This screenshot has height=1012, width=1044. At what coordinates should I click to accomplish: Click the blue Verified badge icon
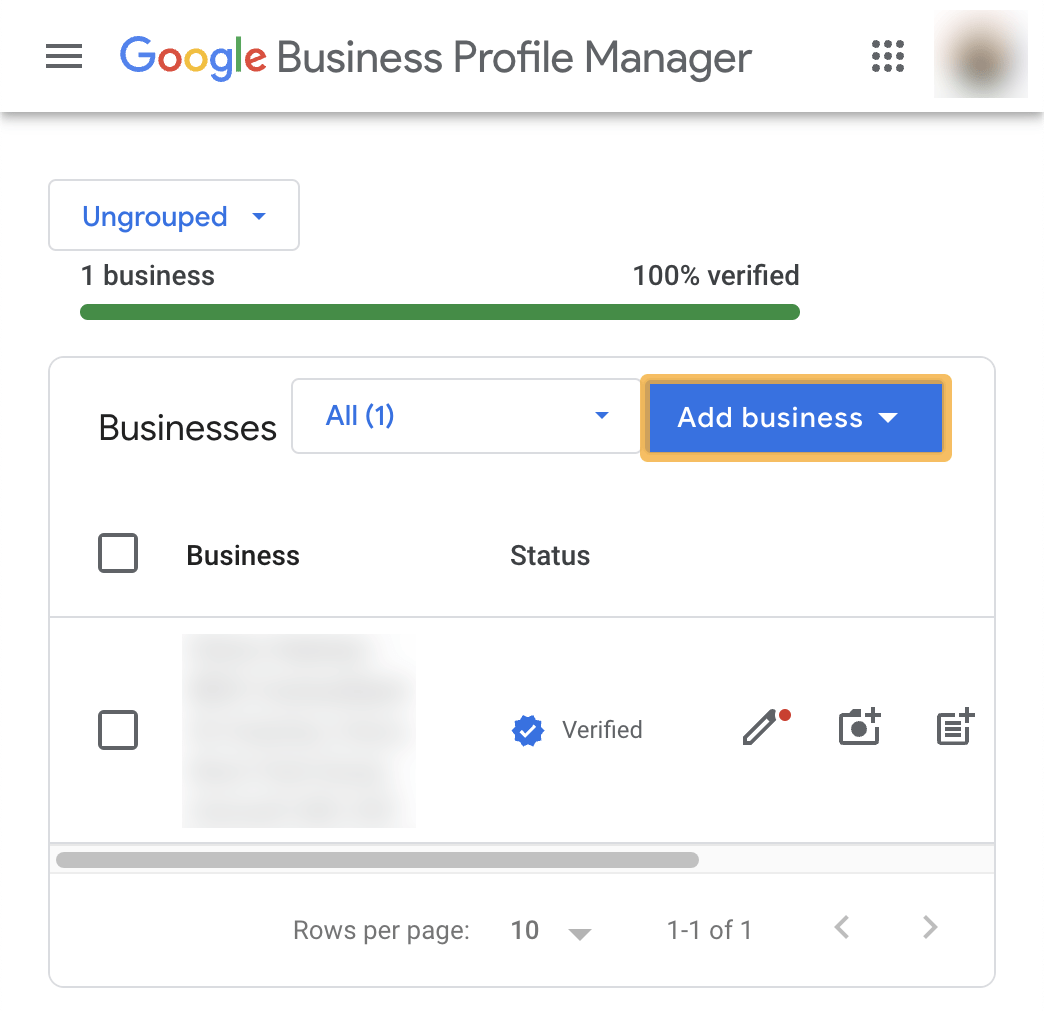(528, 730)
